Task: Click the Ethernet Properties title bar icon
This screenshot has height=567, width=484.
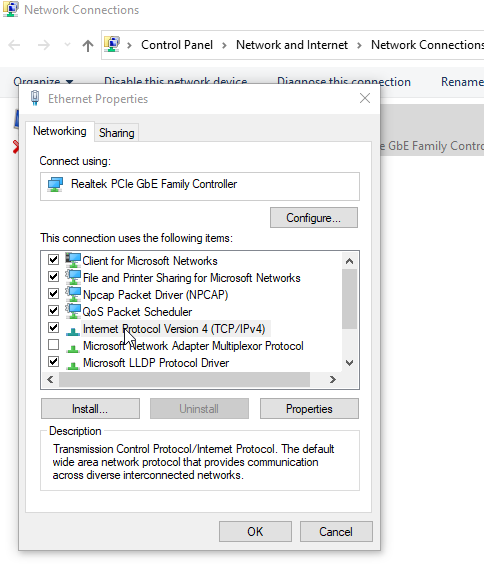Action: 35,98
